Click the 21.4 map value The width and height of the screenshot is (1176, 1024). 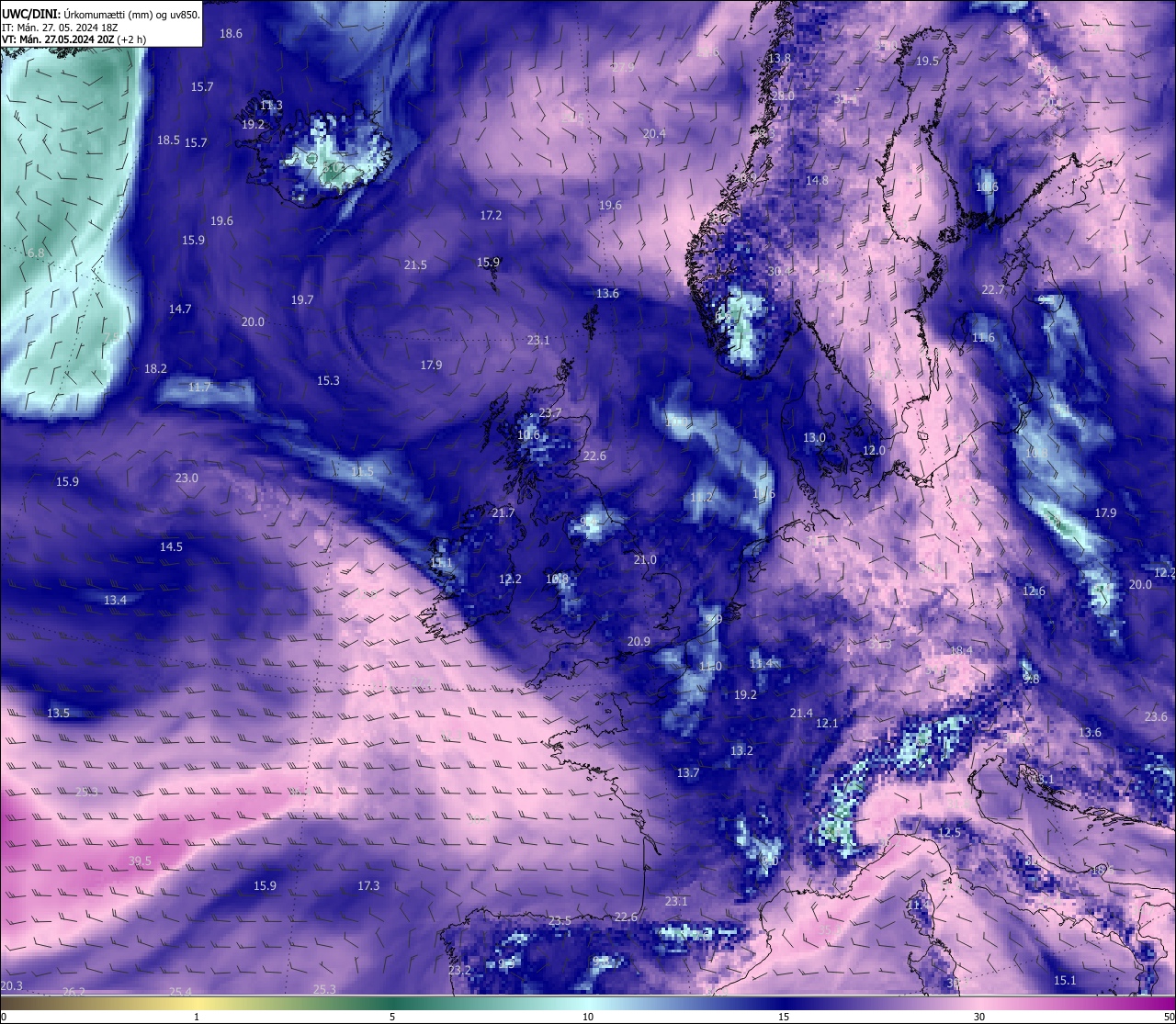tap(801, 714)
